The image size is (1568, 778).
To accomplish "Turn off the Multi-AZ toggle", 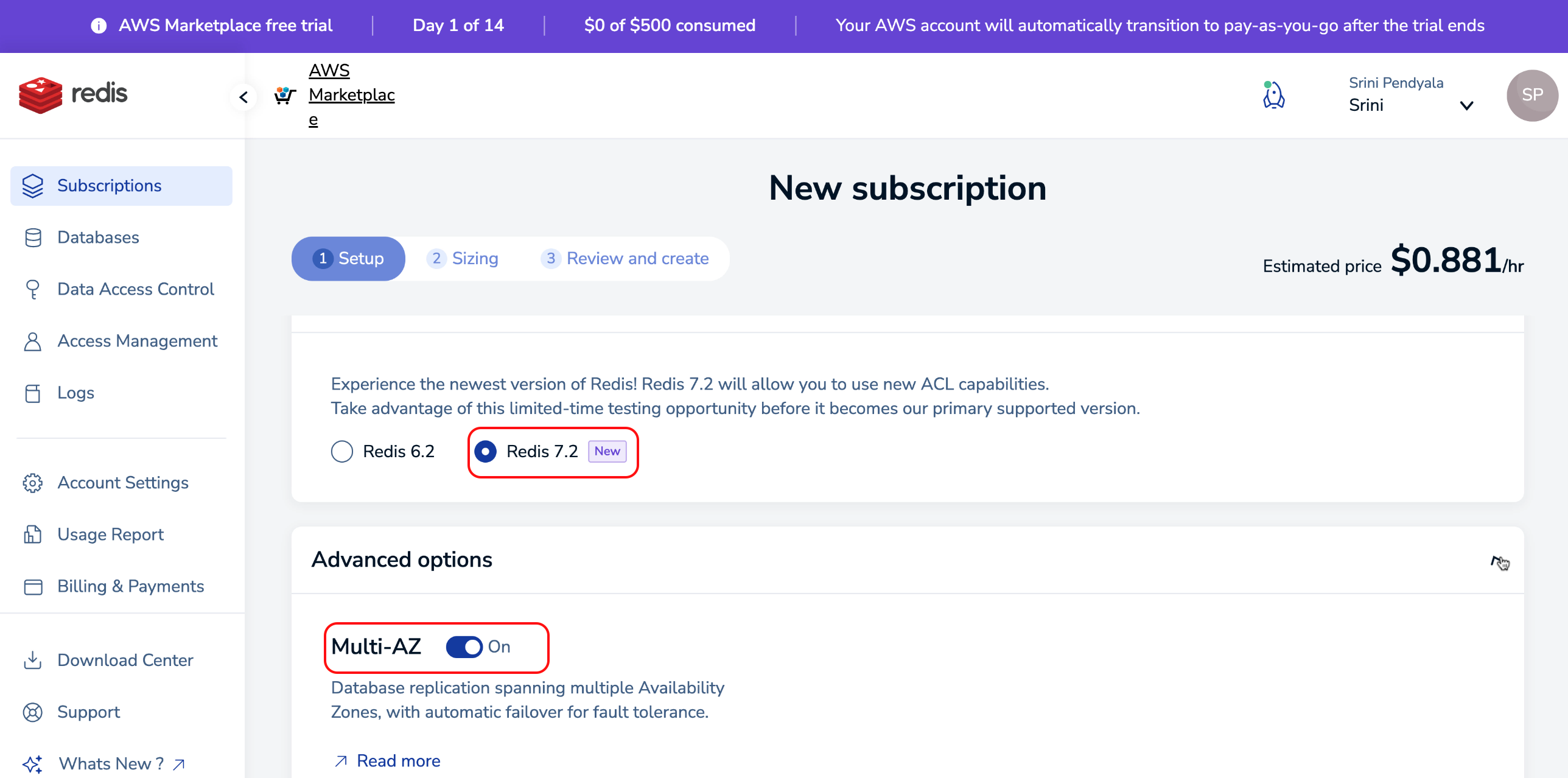I will (464, 647).
